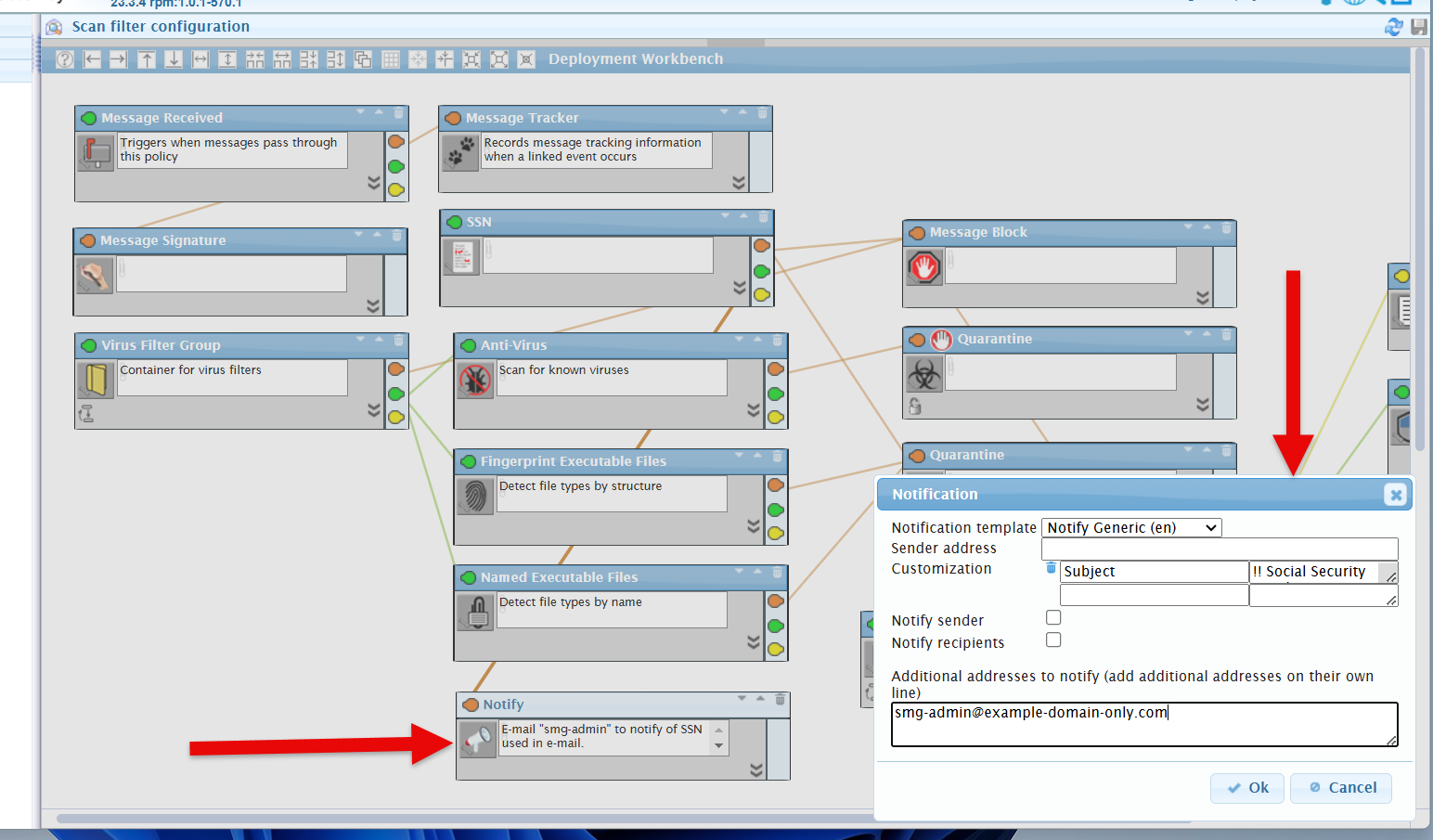
Task: Close the Notification dialog with X
Action: pyautogui.click(x=1396, y=495)
